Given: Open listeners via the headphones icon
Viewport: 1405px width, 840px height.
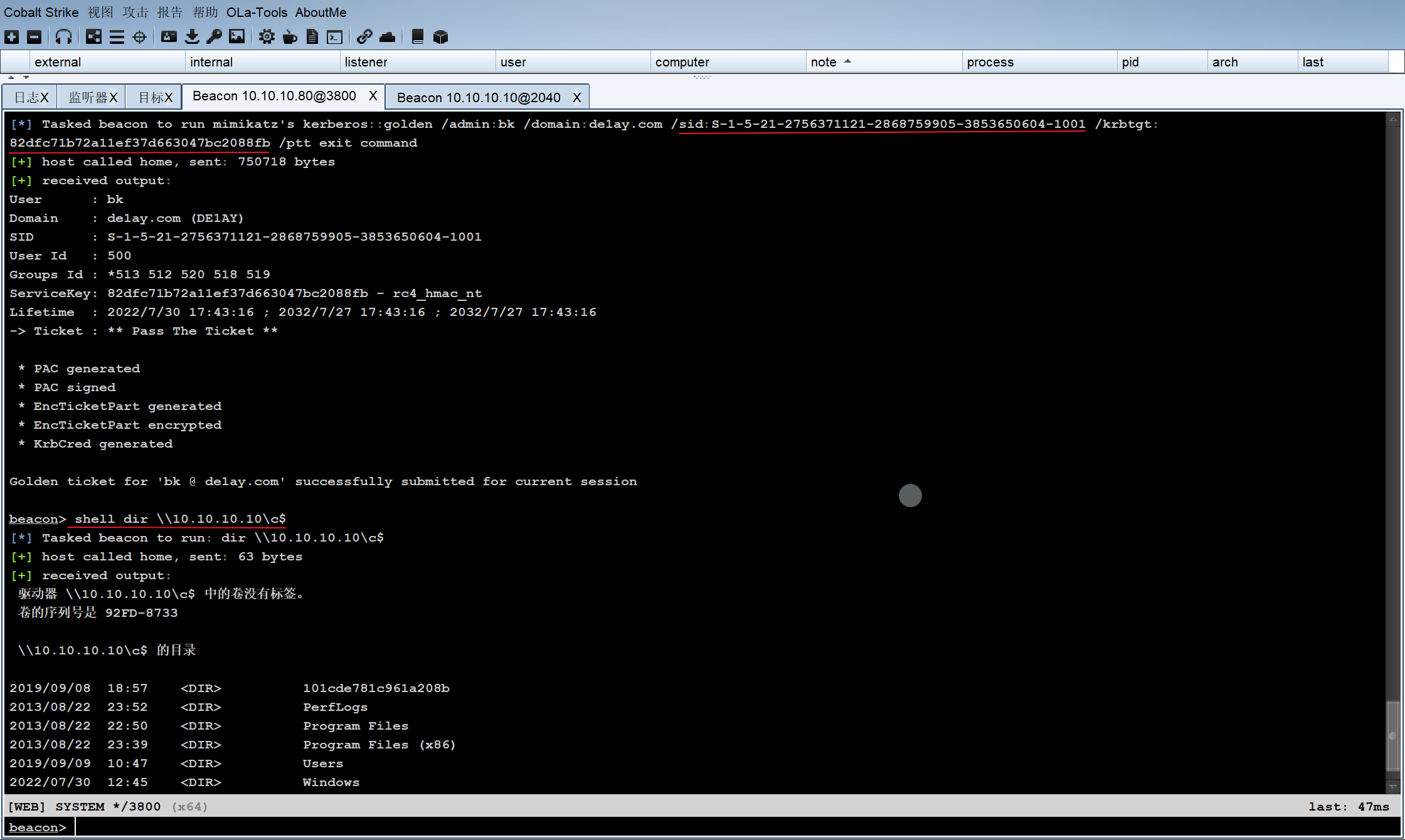Looking at the screenshot, I should (x=63, y=37).
